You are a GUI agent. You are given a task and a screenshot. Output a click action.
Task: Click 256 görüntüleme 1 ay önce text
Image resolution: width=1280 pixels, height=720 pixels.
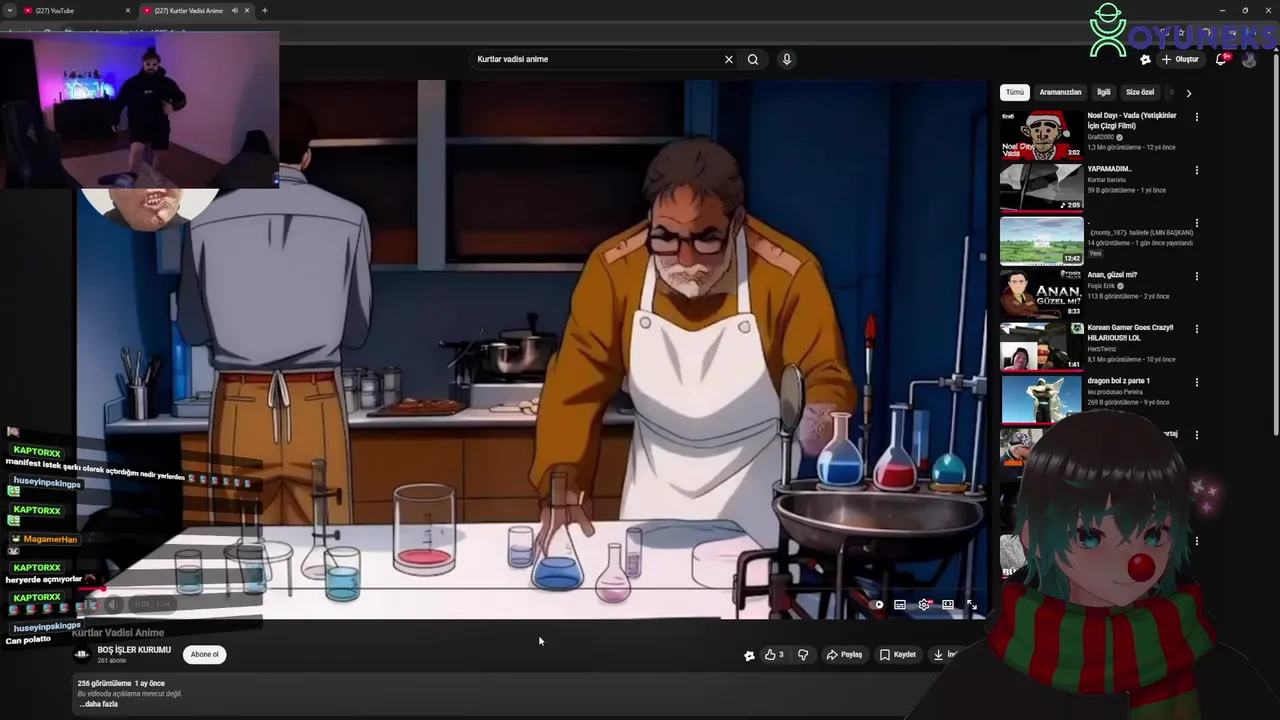(121, 684)
